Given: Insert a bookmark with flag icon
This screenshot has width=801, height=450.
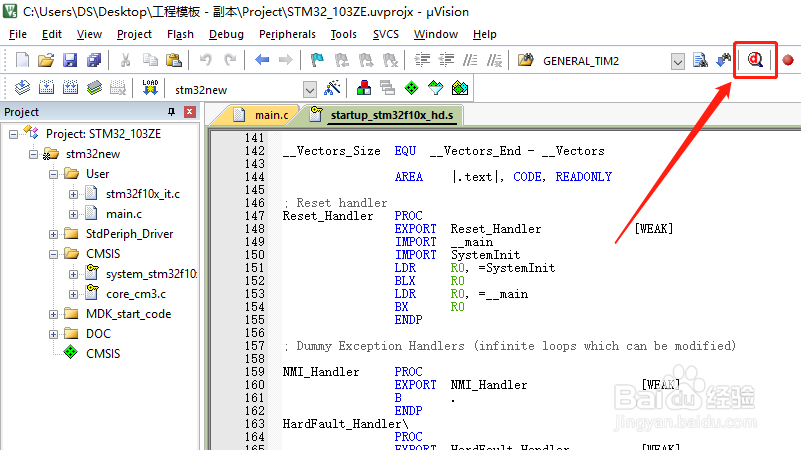Looking at the screenshot, I should [317, 60].
